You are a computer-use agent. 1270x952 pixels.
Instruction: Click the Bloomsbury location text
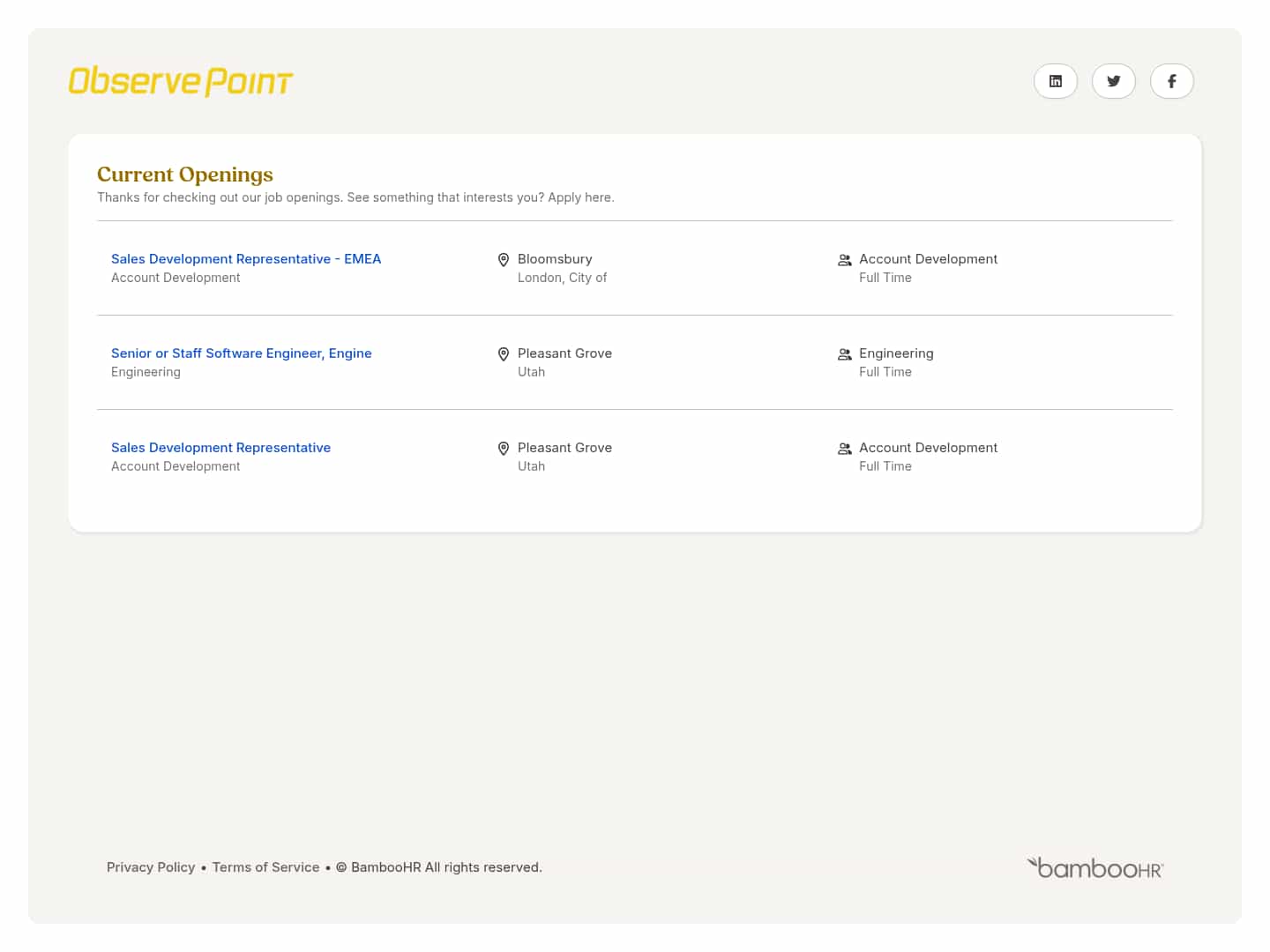(x=555, y=258)
